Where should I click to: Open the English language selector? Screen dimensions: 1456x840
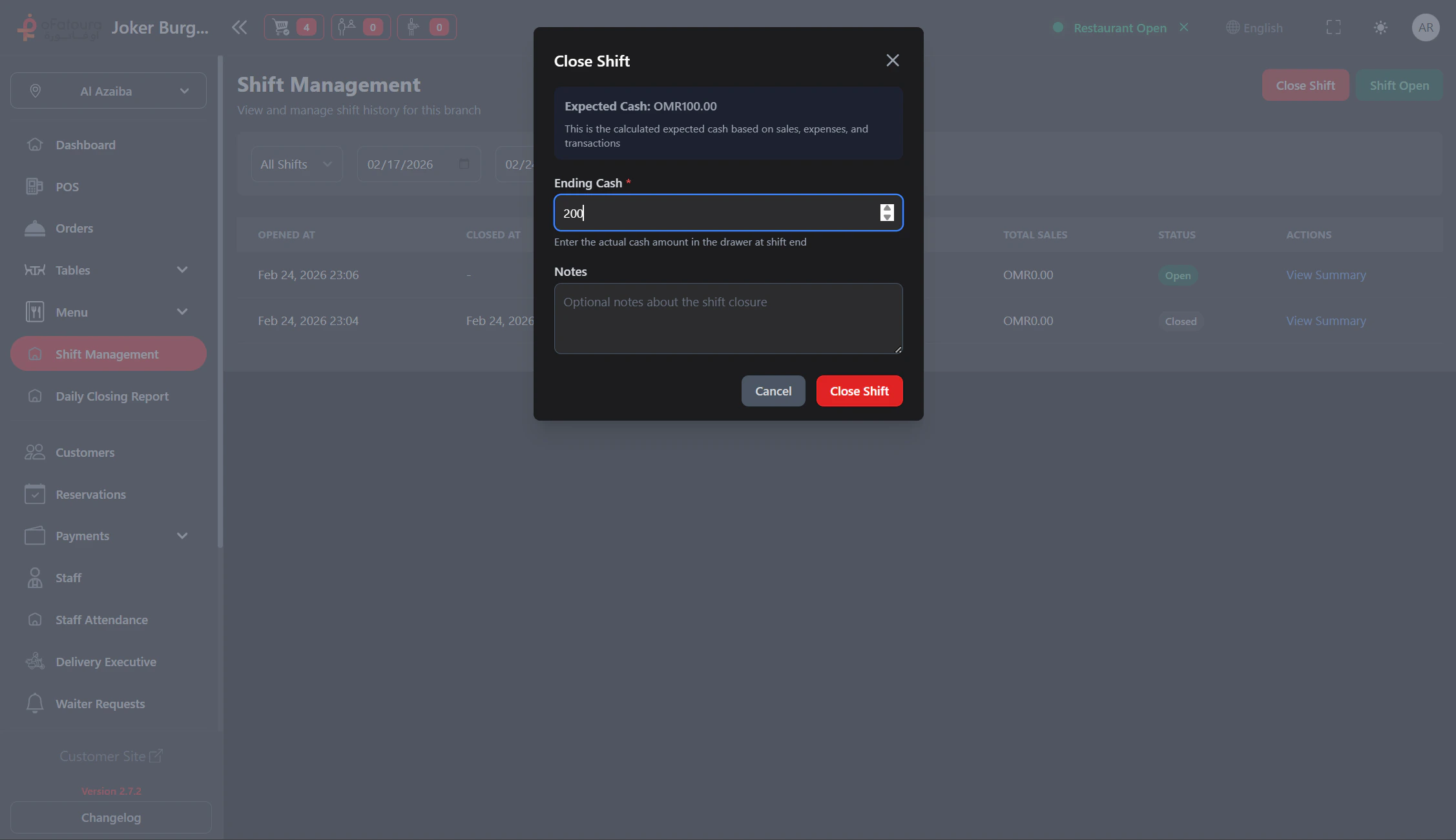1254,28
